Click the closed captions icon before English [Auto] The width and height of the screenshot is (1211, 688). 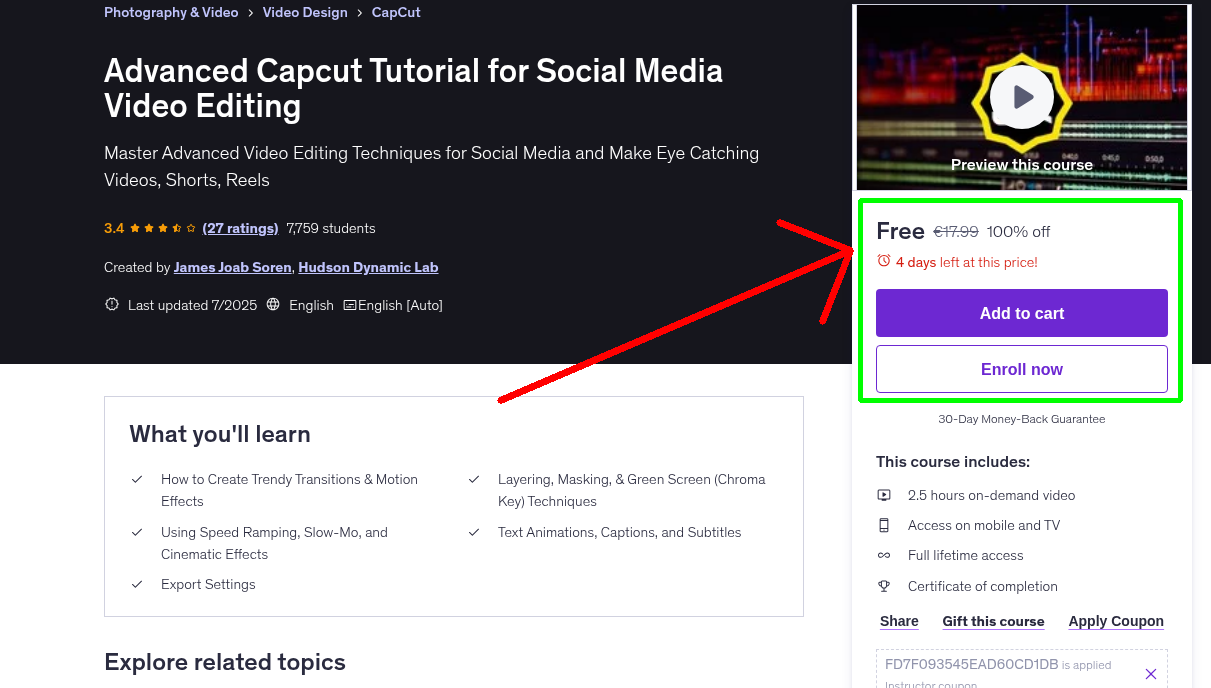(x=350, y=305)
